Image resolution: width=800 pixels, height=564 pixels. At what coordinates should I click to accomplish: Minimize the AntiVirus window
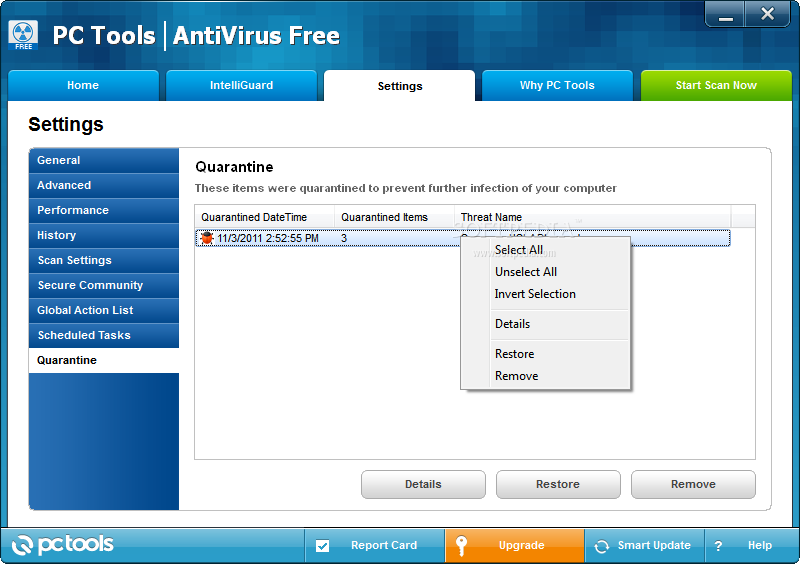[x=726, y=15]
